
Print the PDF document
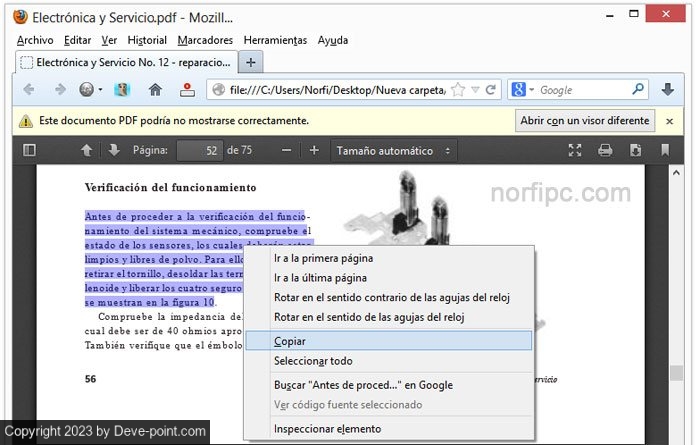tap(605, 150)
